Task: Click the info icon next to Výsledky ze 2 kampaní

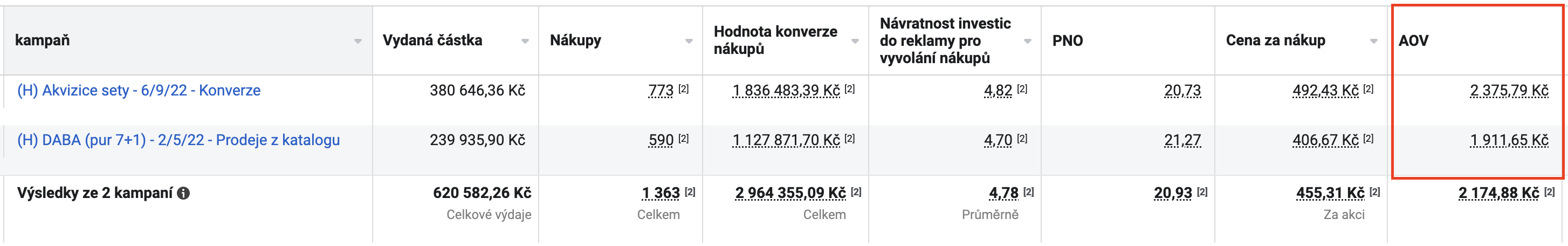Action: [x=183, y=193]
